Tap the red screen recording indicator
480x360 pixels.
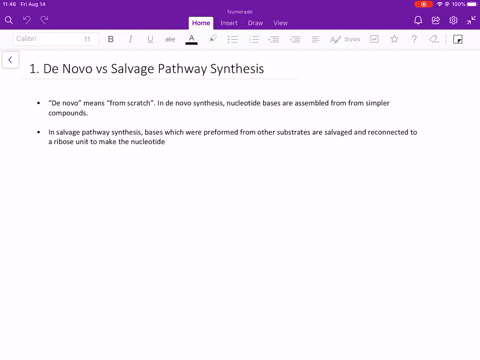[x=423, y=4]
